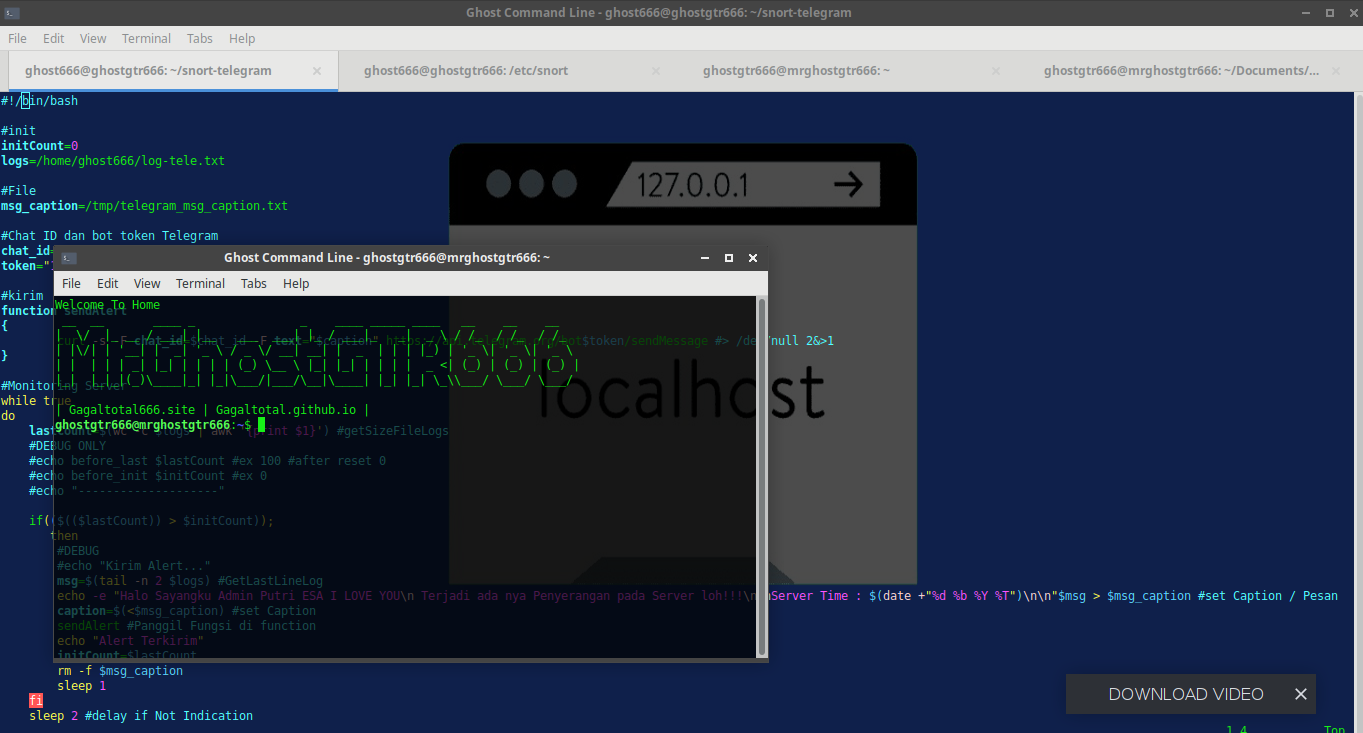The height and width of the screenshot is (733, 1363).
Task: Close the /etc/snort tab
Action: (656, 71)
